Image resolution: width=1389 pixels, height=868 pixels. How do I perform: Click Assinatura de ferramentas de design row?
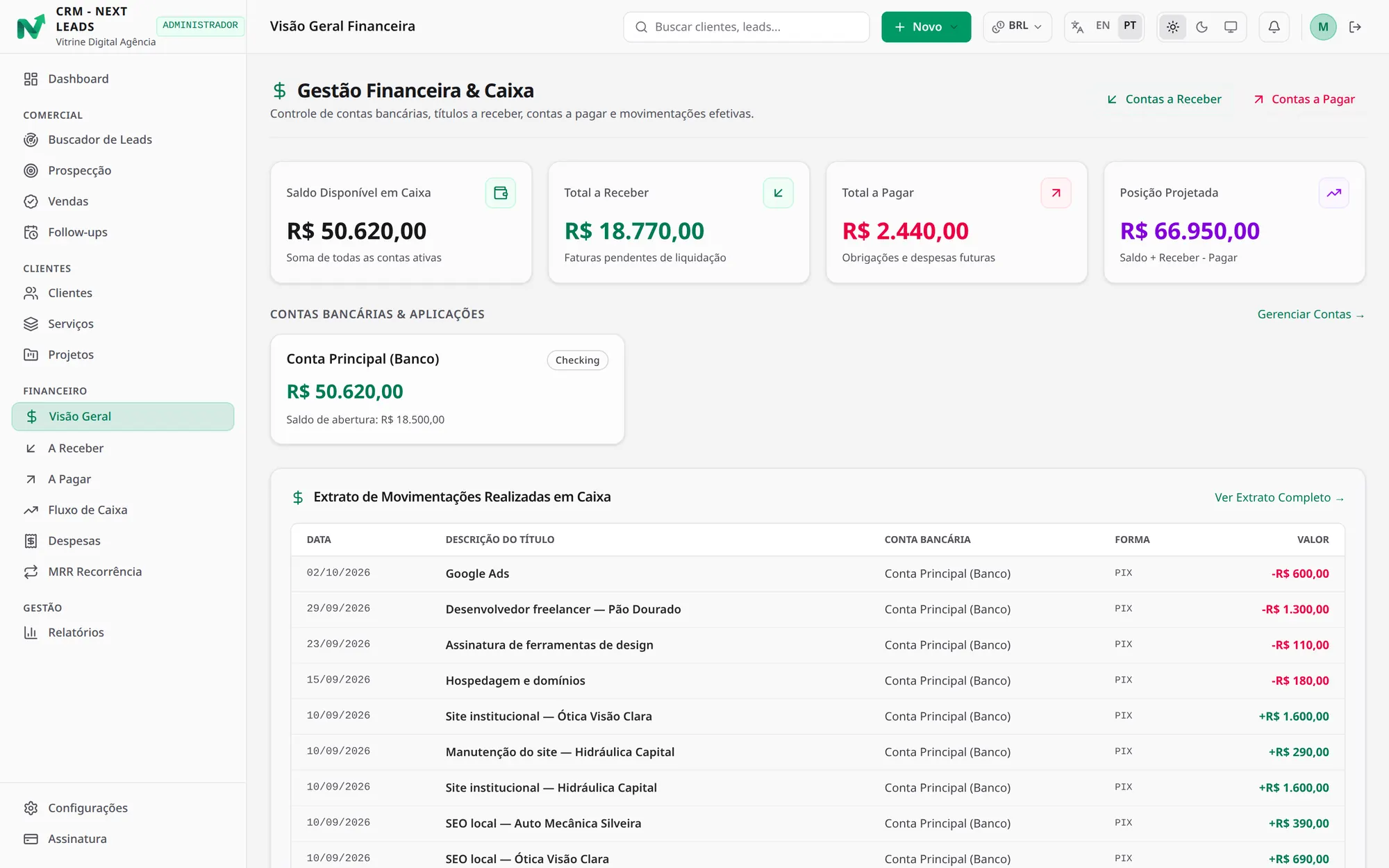(817, 645)
